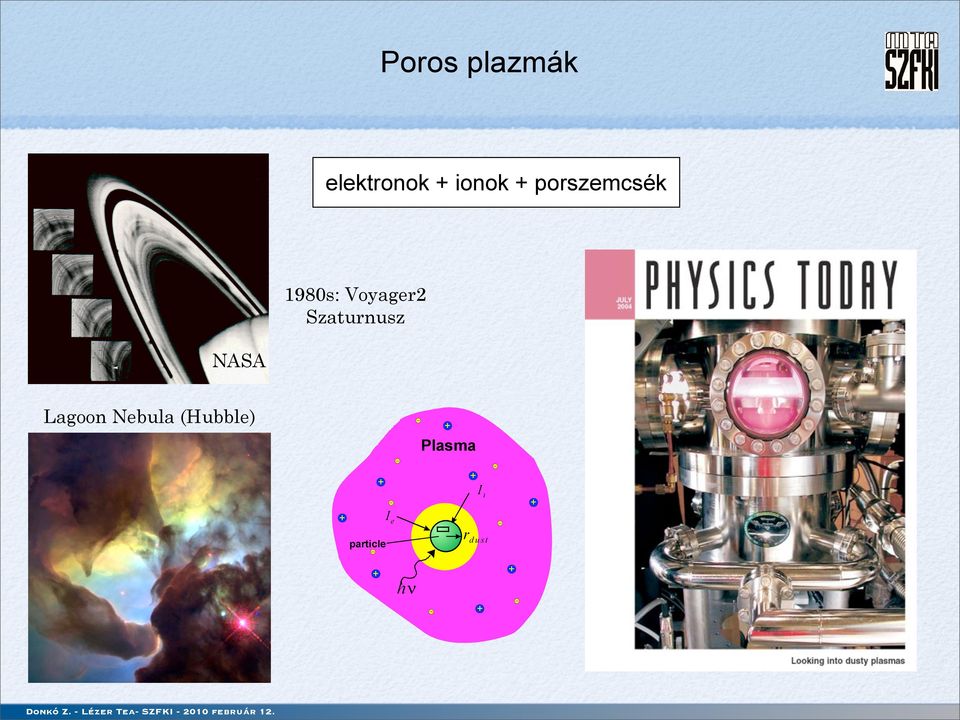Click the 'particle' label in the diagram
Viewport: 960px width, 720px height.
367,544
